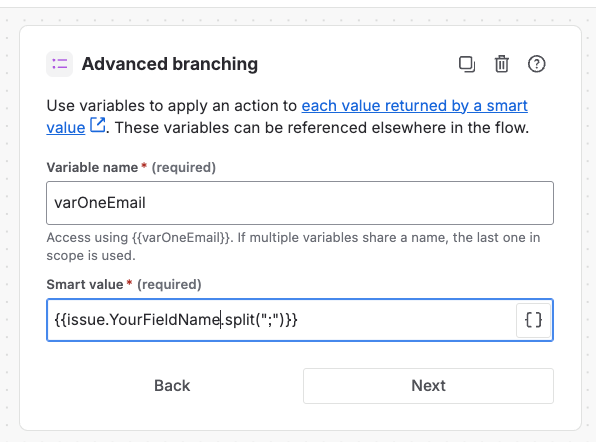
Task: Click the "Smart value" field label
Action: pyautogui.click(x=85, y=284)
